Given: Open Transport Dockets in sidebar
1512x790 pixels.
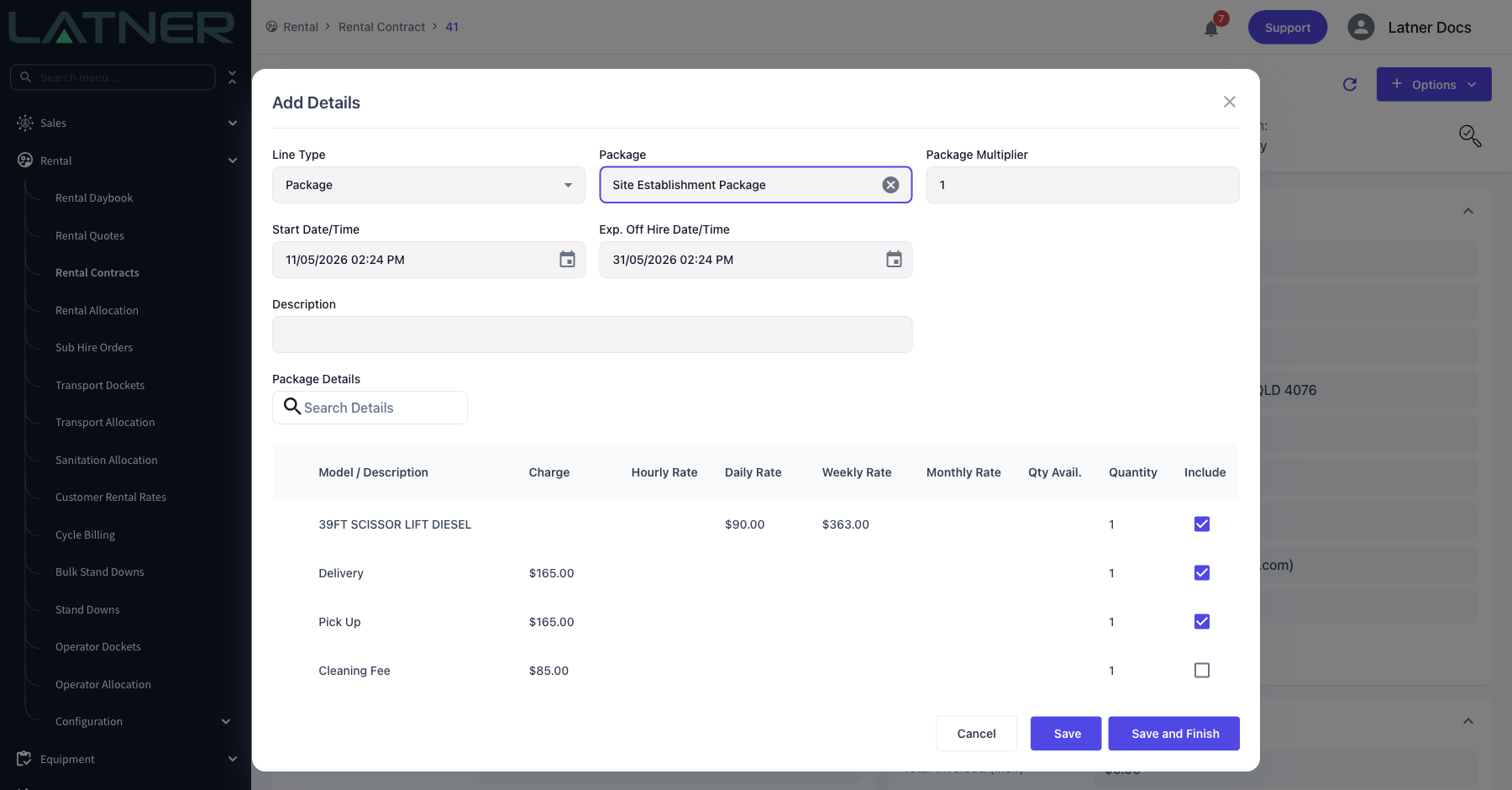Looking at the screenshot, I should click(100, 386).
